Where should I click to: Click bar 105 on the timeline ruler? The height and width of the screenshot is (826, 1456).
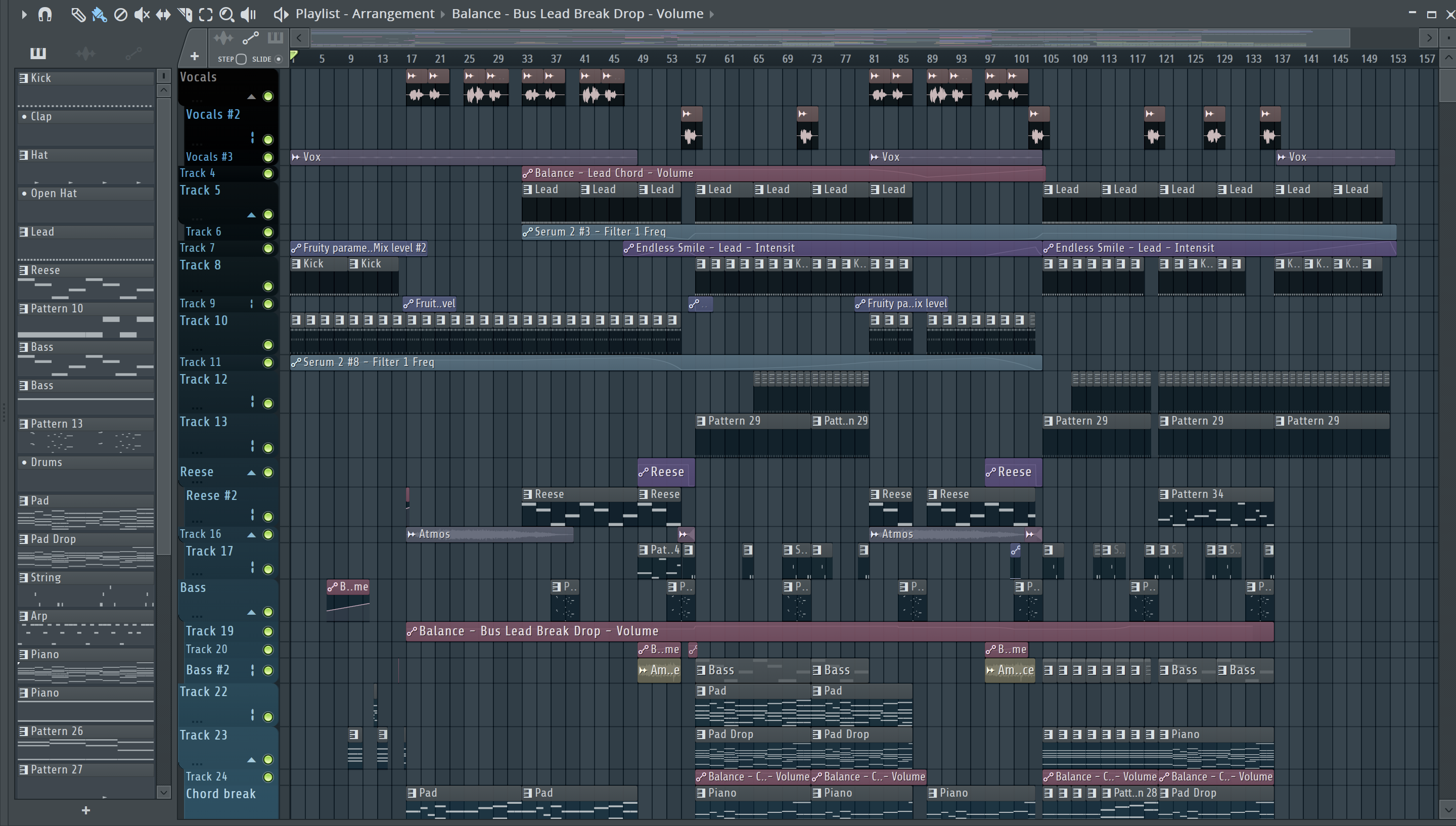[x=1051, y=59]
